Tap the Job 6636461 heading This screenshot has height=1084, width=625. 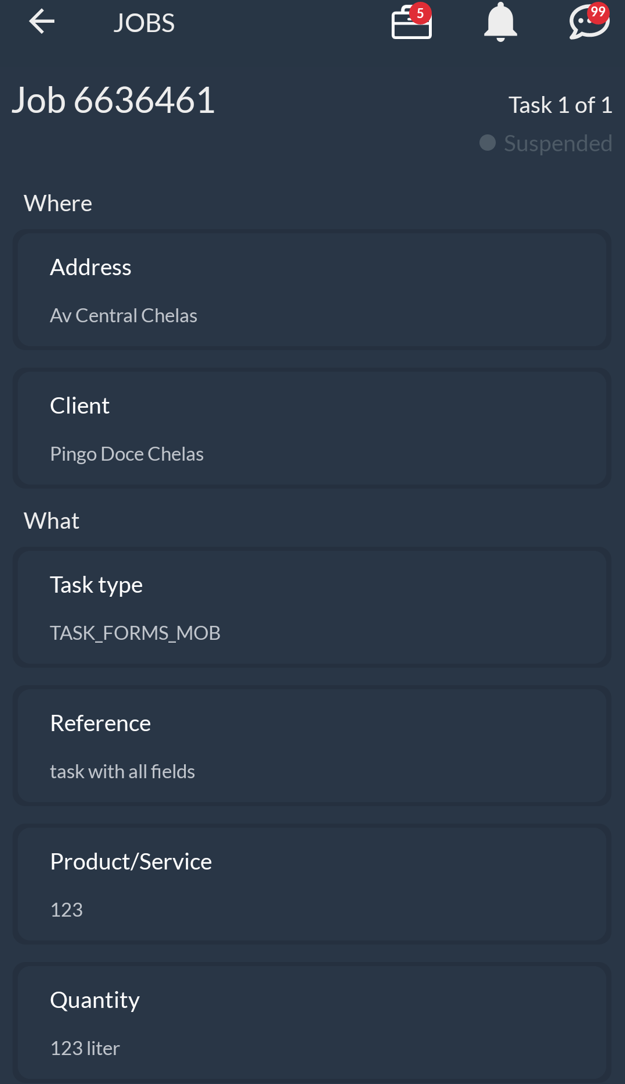112,100
